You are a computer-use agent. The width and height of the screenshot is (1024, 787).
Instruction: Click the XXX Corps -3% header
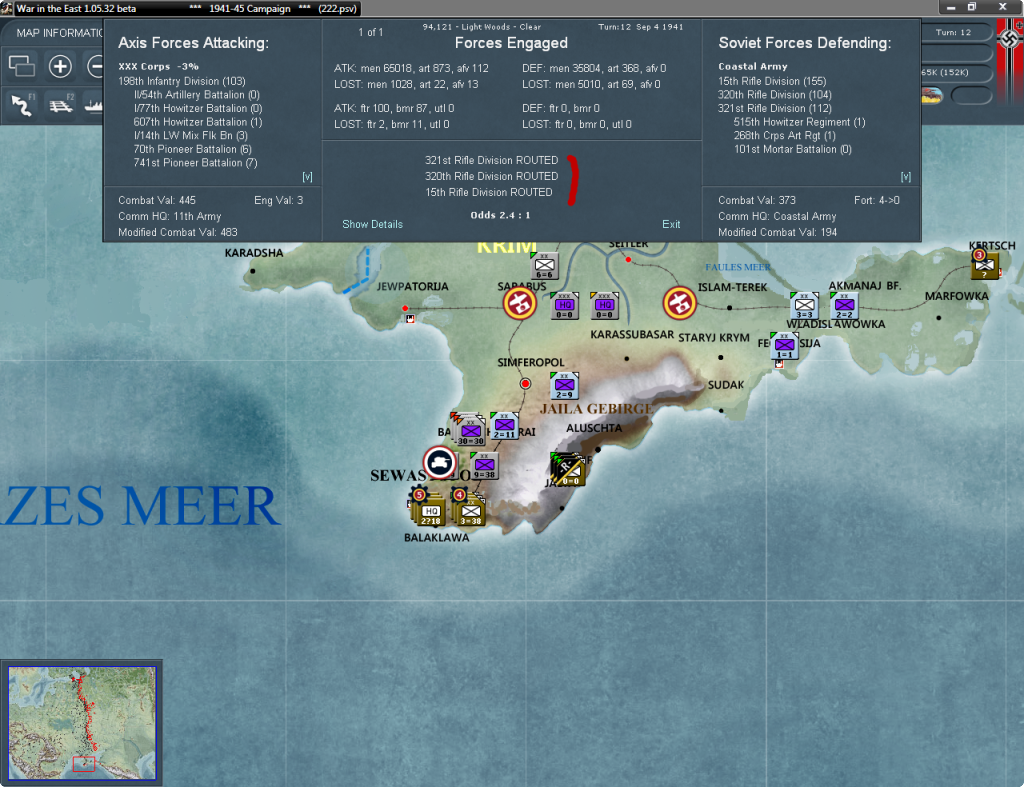[x=159, y=67]
